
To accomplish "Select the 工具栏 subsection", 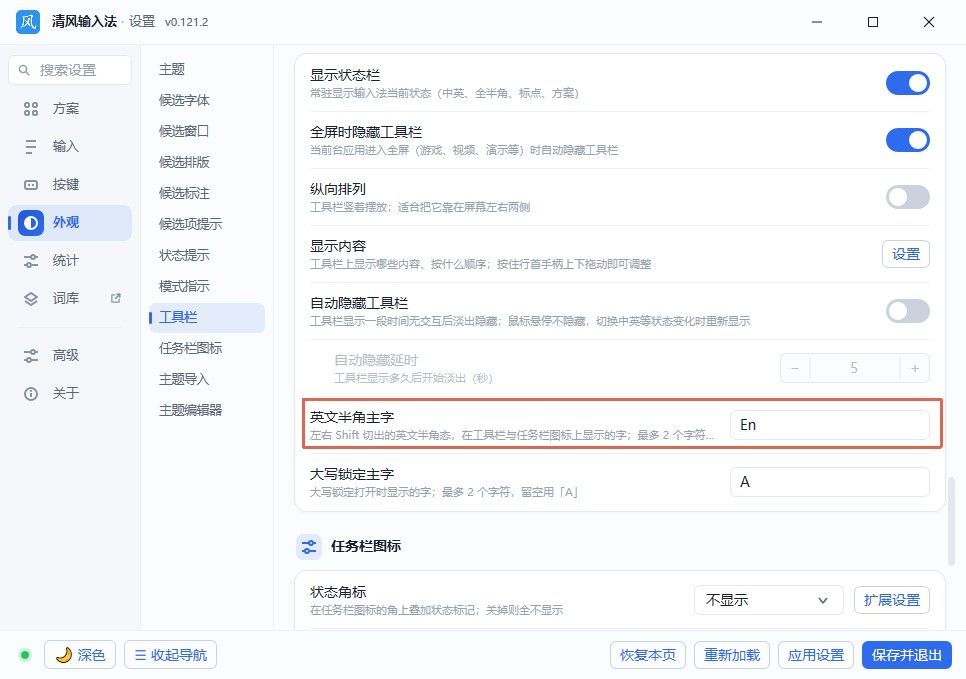I will point(206,317).
